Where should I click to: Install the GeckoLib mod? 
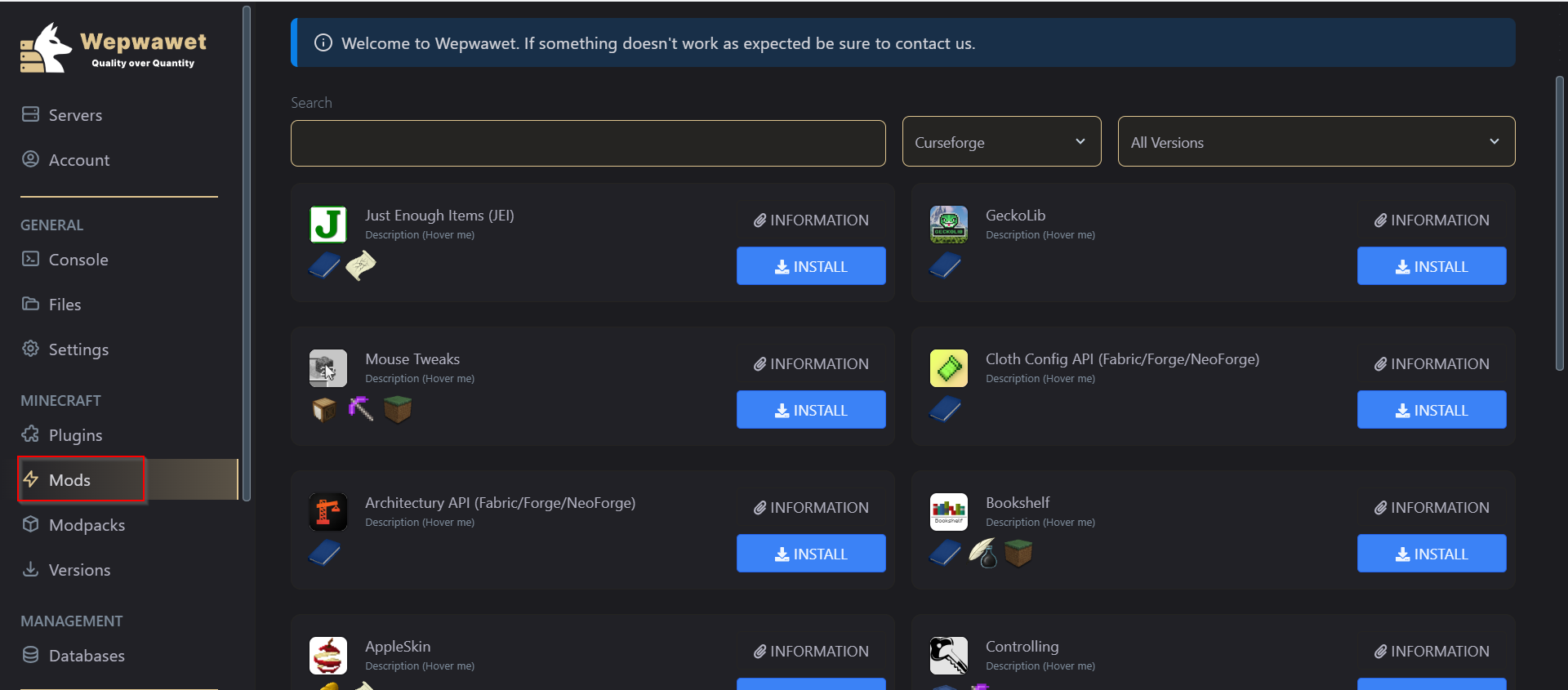(1432, 266)
